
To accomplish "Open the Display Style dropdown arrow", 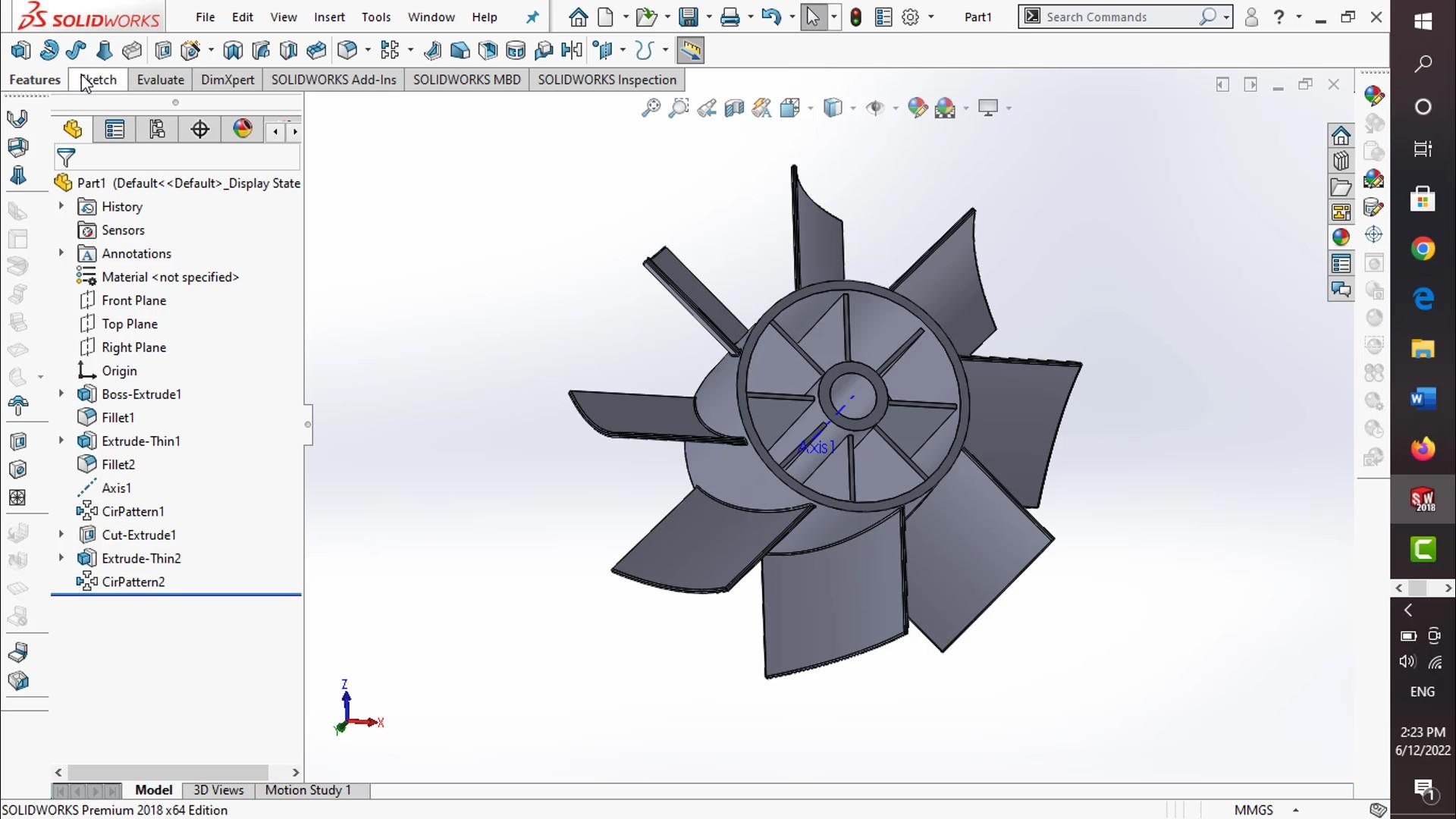I will point(854,108).
